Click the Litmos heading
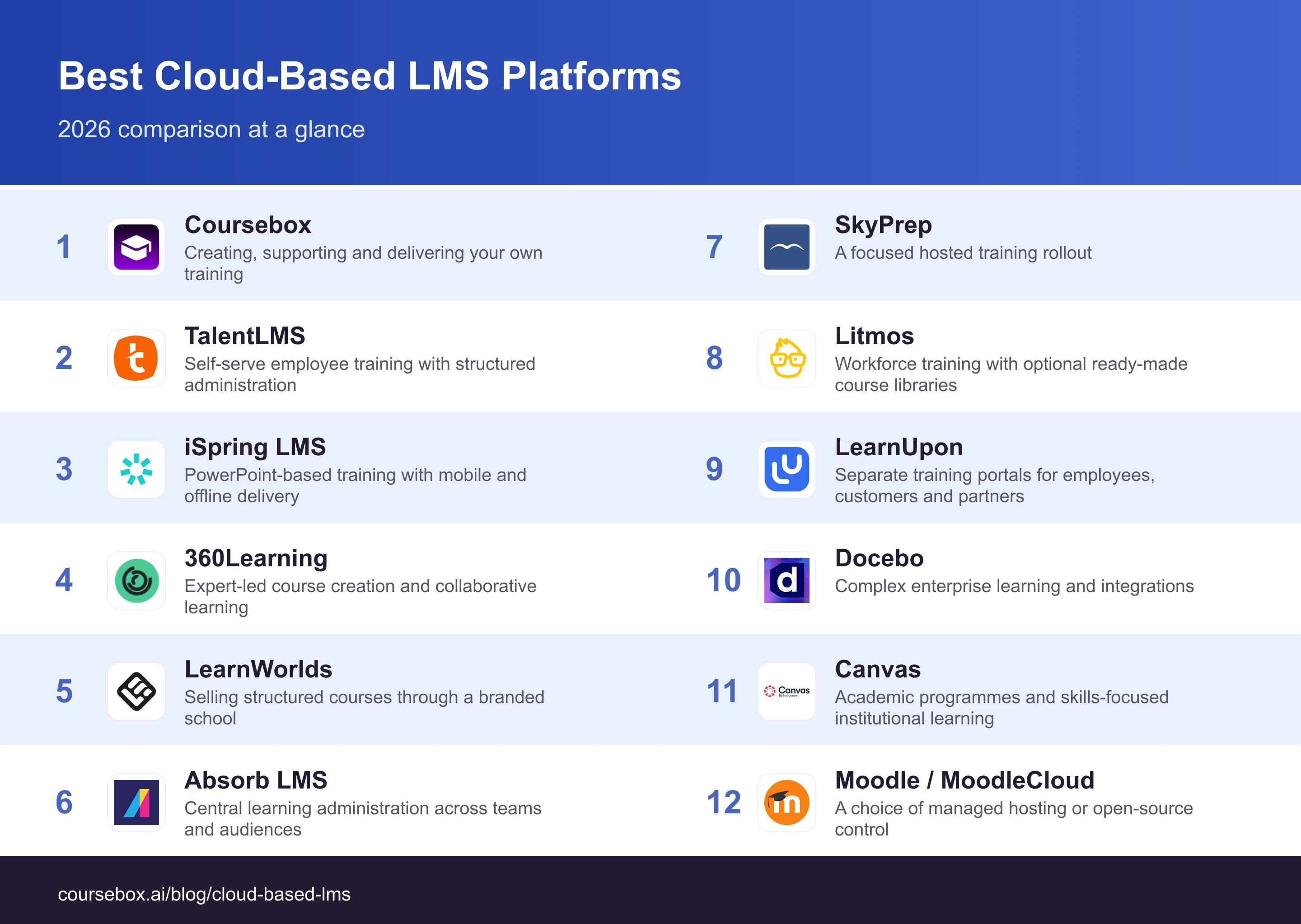The image size is (1301, 924). (x=874, y=336)
